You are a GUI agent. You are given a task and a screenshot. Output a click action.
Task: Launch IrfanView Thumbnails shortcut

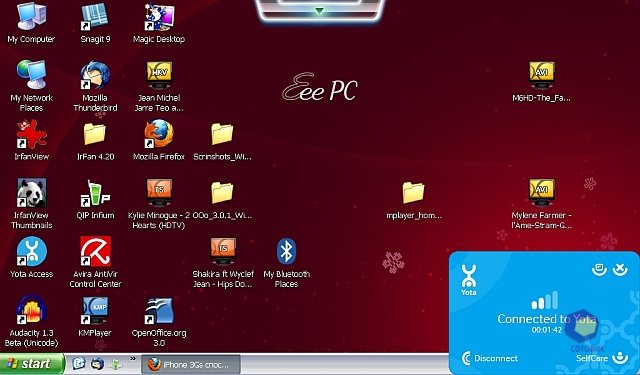[31, 204]
